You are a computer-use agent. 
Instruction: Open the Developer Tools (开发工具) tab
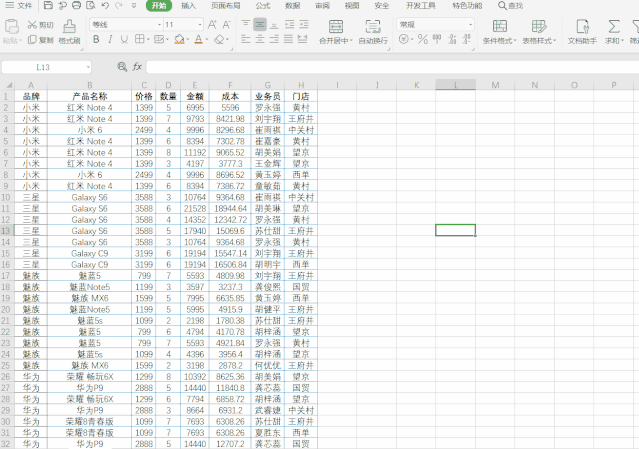pos(421,6)
